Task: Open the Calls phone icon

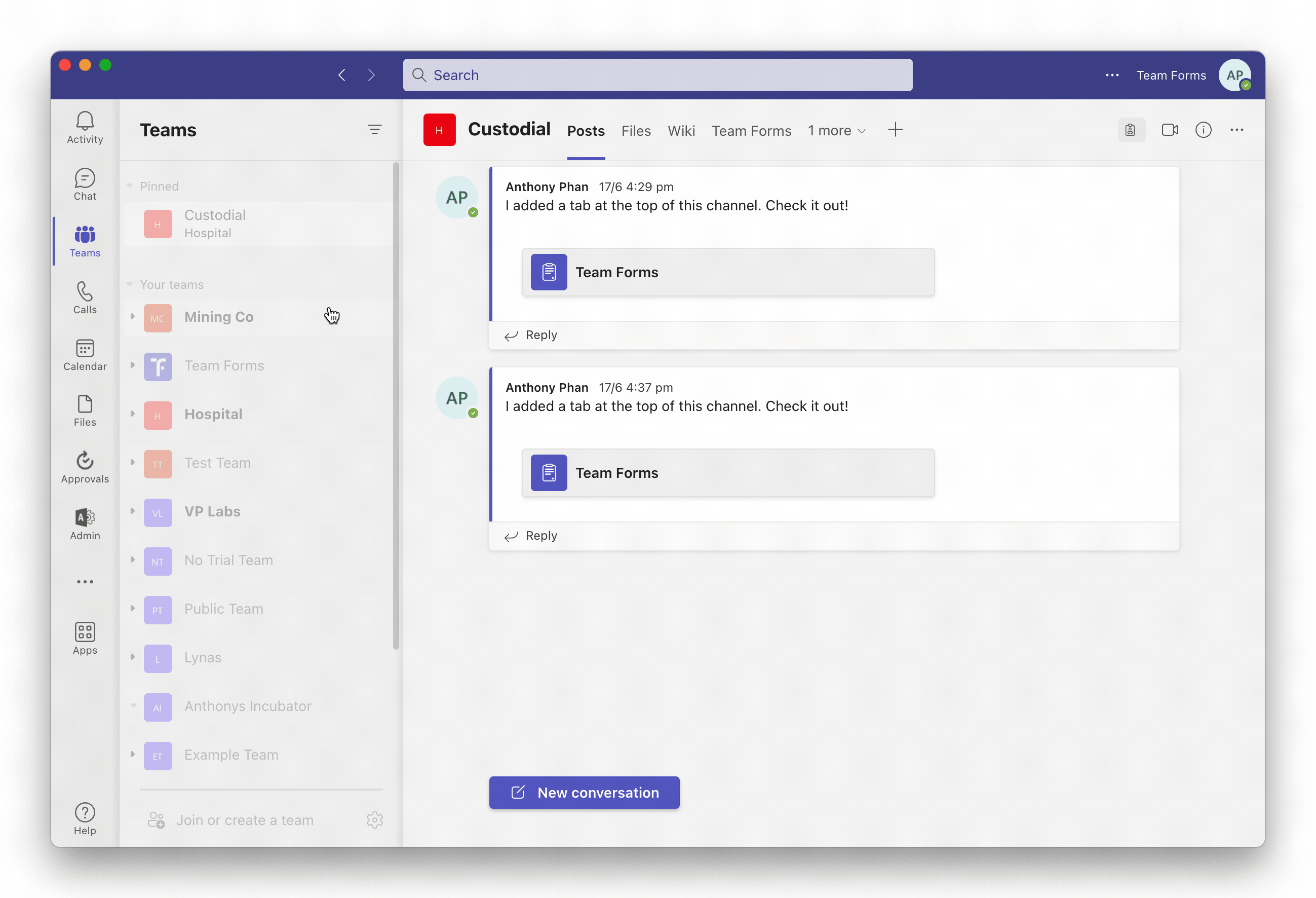Action: (85, 291)
